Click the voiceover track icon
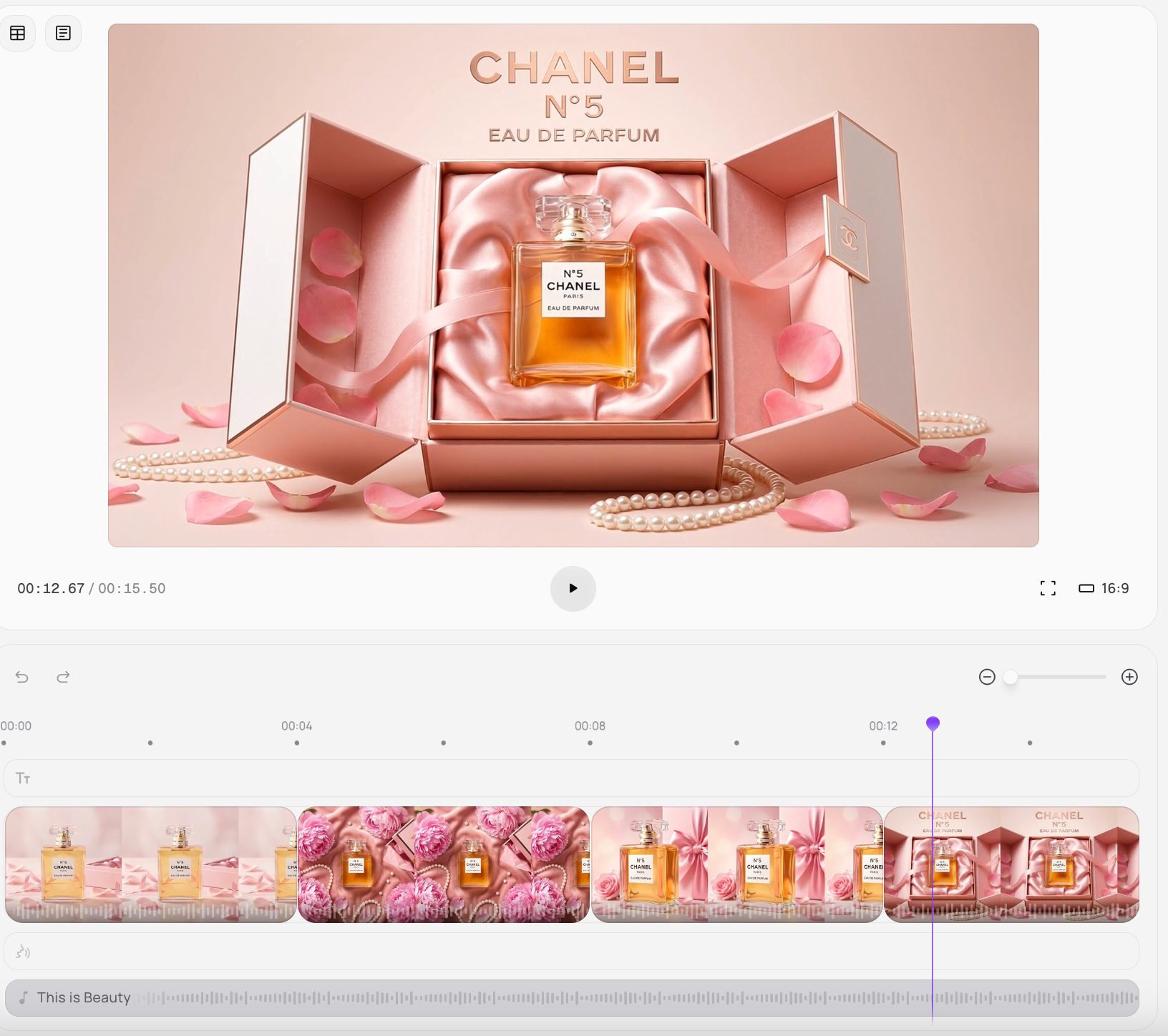1168x1036 pixels. [23, 951]
